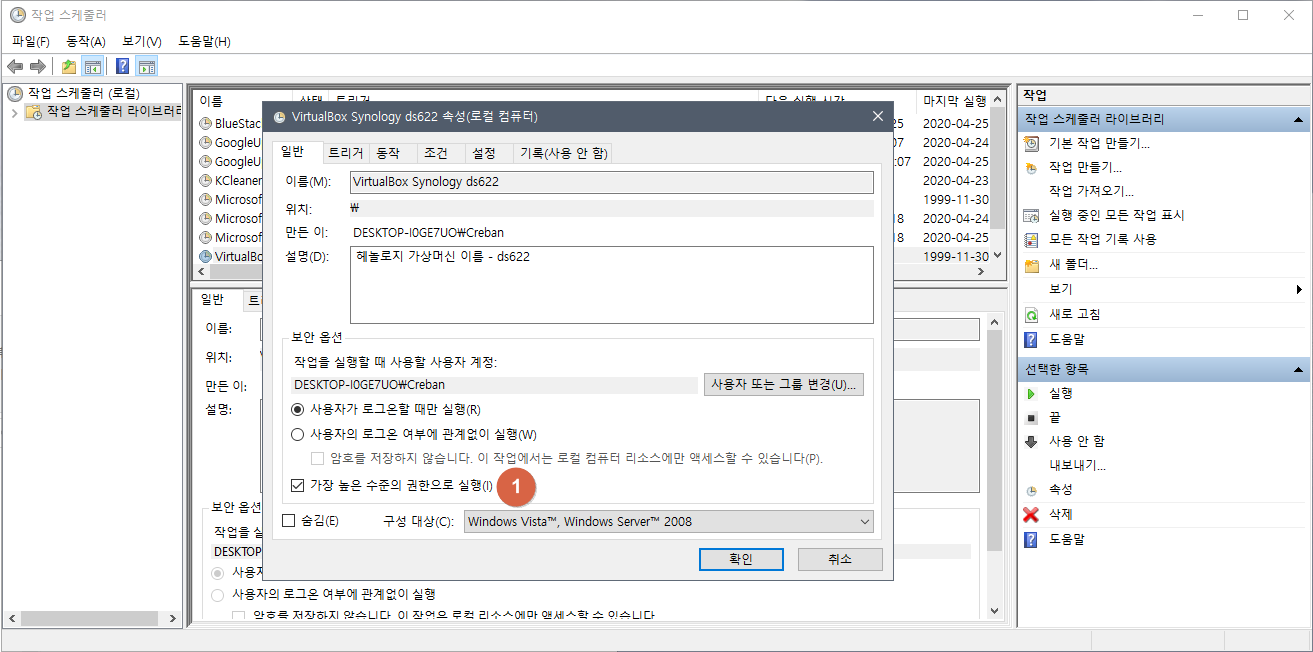The width and height of the screenshot is (1313, 652).
Task: Toggle the action pane toolbar icon
Action: [147, 66]
